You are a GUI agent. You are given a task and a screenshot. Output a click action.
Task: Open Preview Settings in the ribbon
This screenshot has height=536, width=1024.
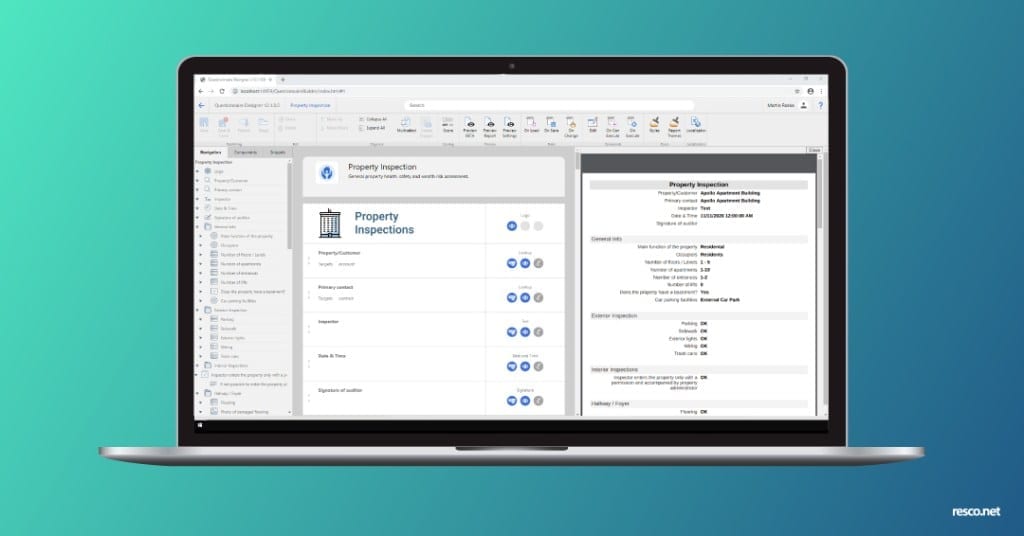[x=509, y=123]
